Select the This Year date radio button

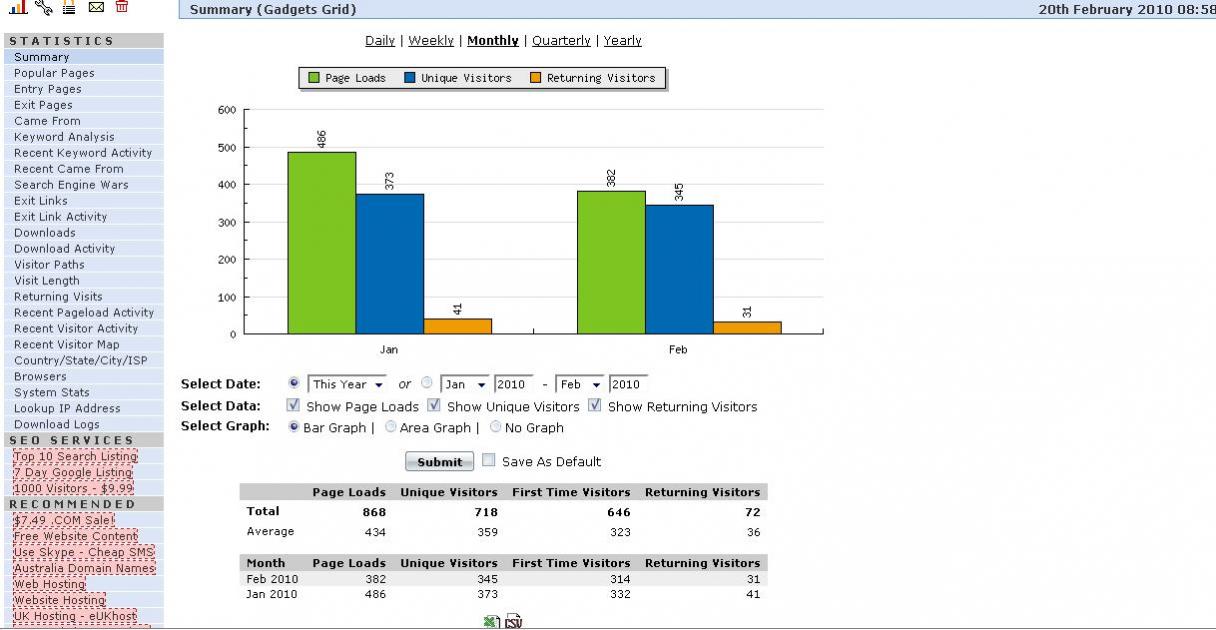coord(294,383)
